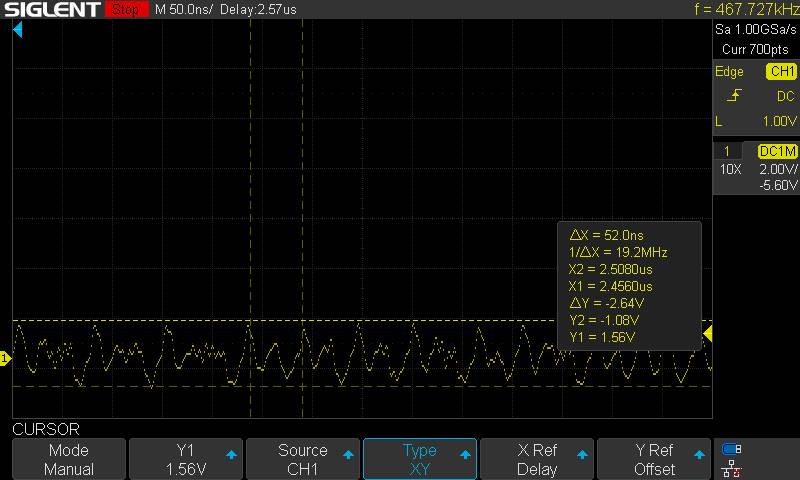Change cursor Source CH1 softkey
Viewport: 800px width, 480px height.
point(303,459)
